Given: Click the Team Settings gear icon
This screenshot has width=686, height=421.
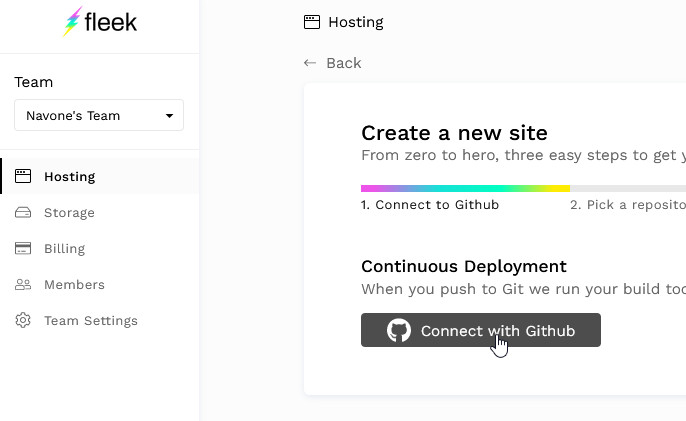Looking at the screenshot, I should [23, 321].
